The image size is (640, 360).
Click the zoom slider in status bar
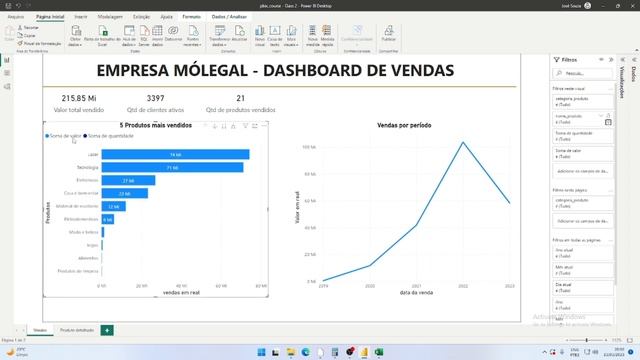pos(587,340)
